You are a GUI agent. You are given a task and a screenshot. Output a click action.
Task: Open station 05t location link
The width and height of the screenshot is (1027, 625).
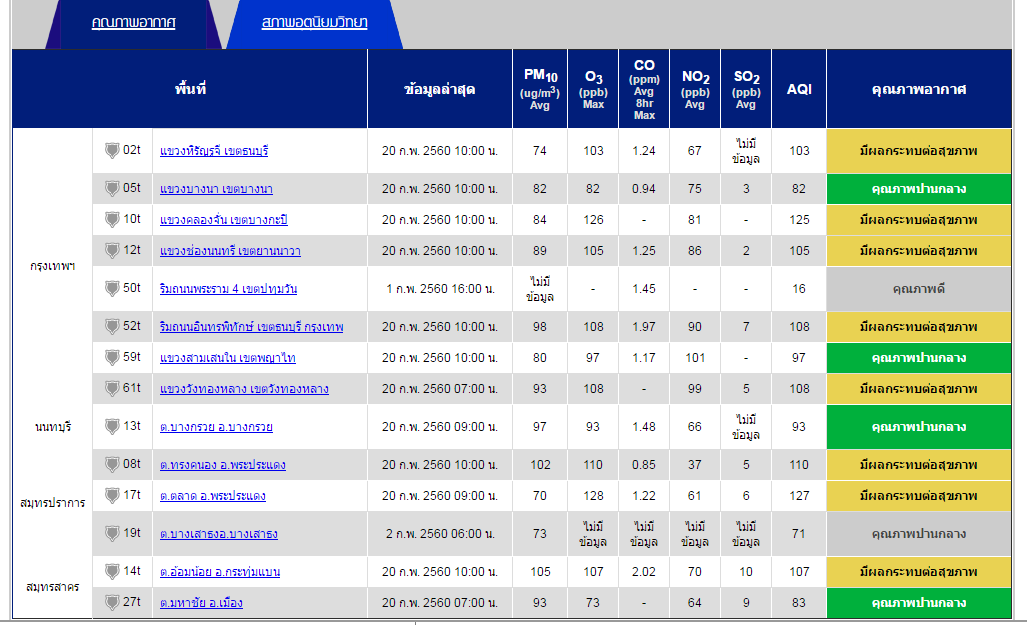tap(216, 189)
